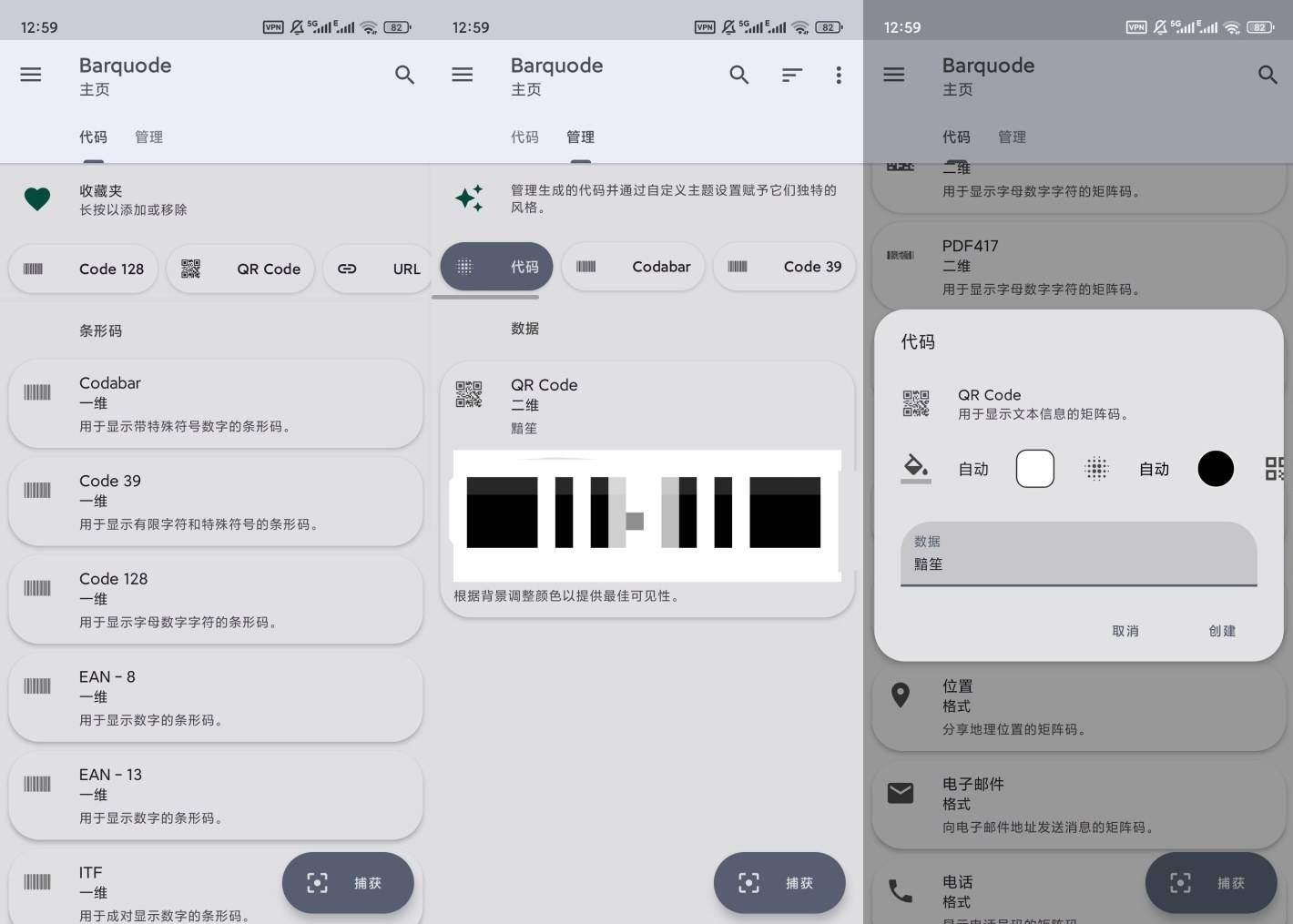Tap the dimmed 捕获 button beside 电话 card
This screenshot has width=1293, height=924.
point(1211,883)
